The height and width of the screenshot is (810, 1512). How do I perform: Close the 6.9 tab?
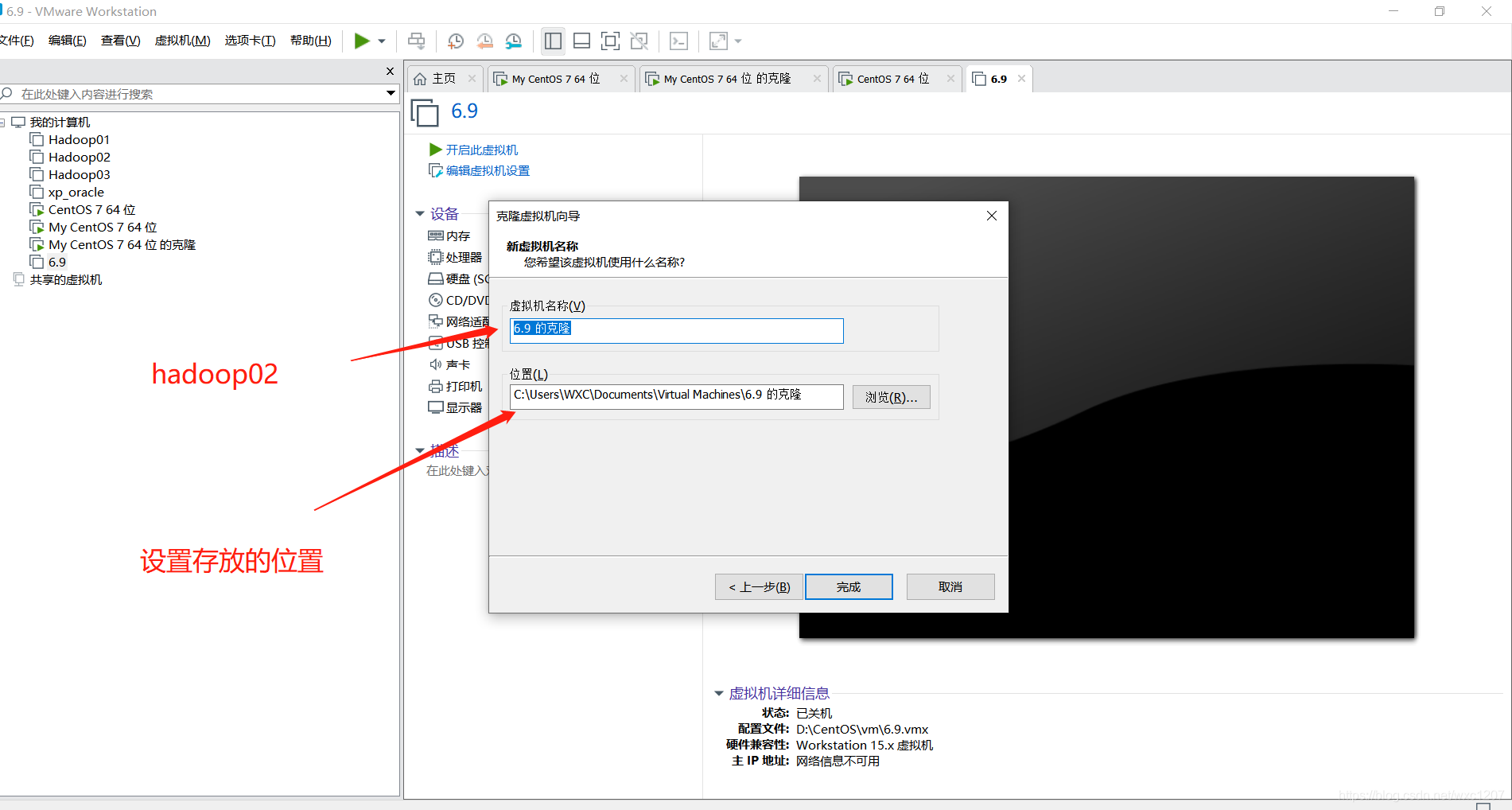(x=1021, y=79)
